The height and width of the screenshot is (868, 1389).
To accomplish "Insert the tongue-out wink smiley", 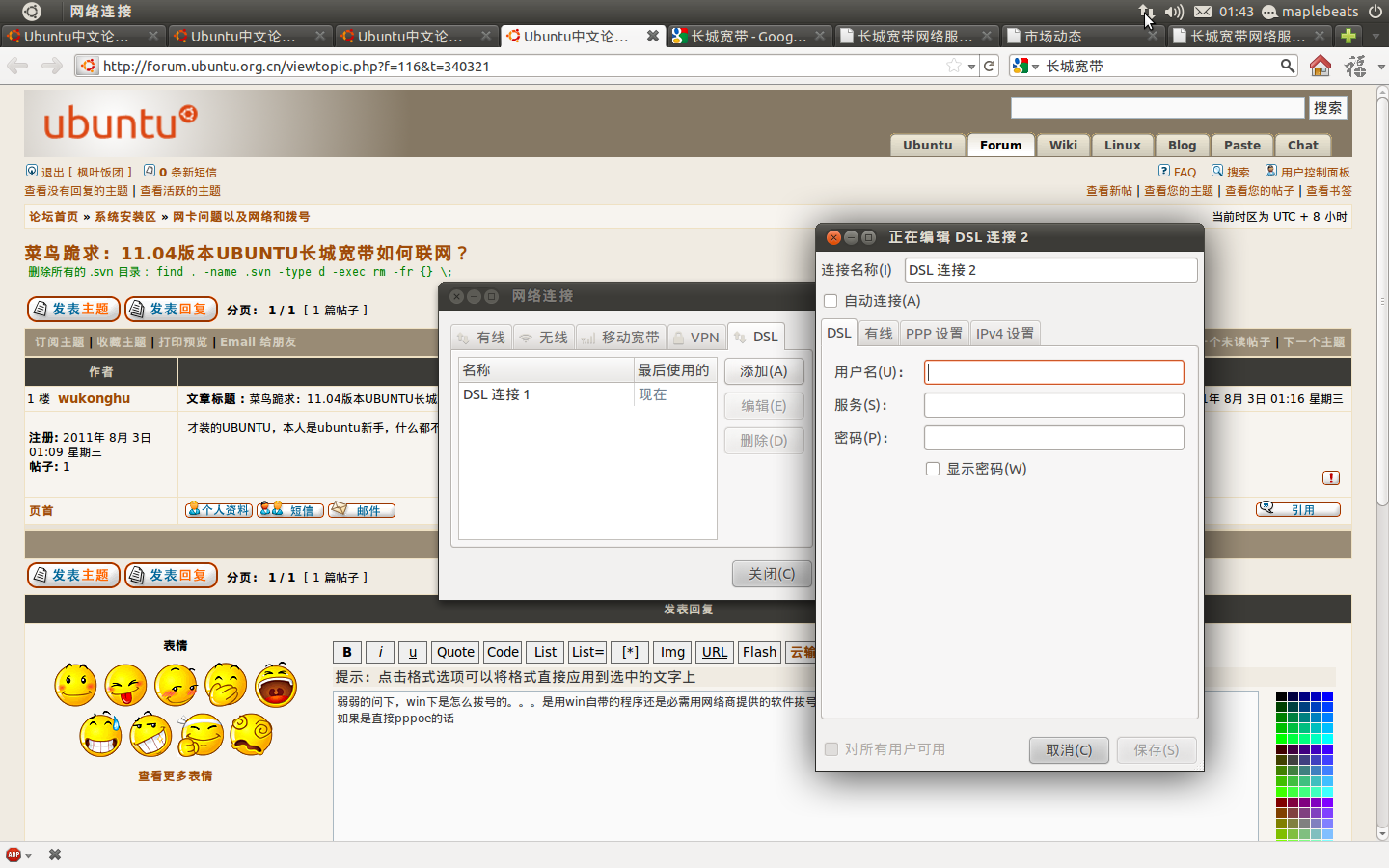I will coord(125,686).
